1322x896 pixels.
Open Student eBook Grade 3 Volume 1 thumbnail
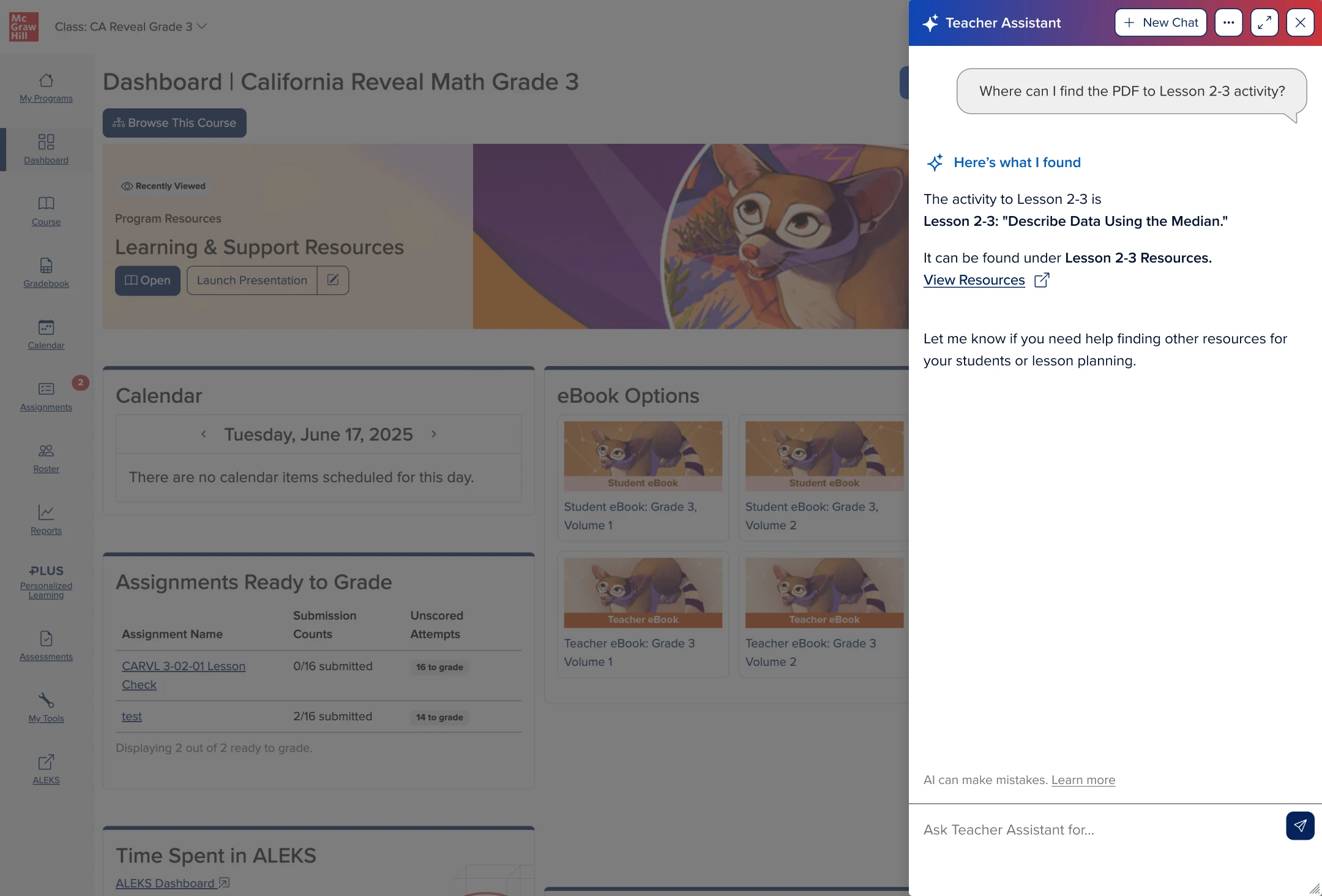click(x=643, y=455)
